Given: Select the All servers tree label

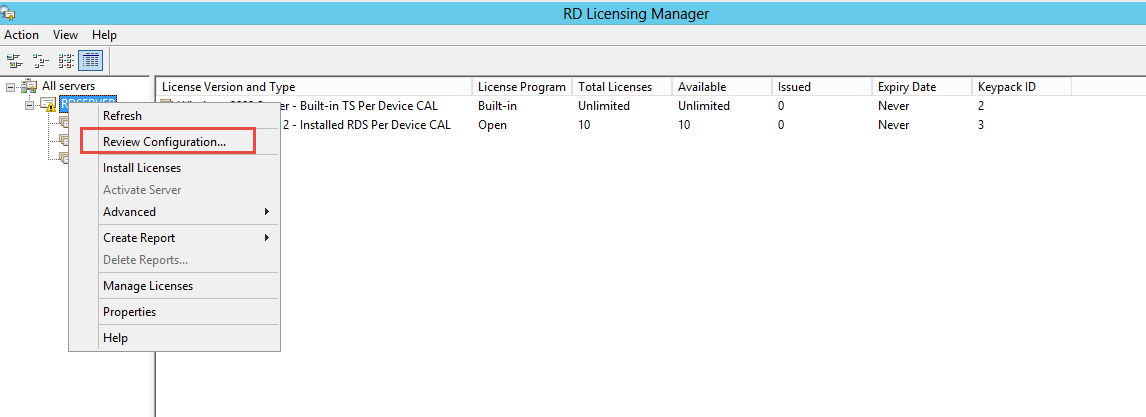Looking at the screenshot, I should [x=69, y=86].
